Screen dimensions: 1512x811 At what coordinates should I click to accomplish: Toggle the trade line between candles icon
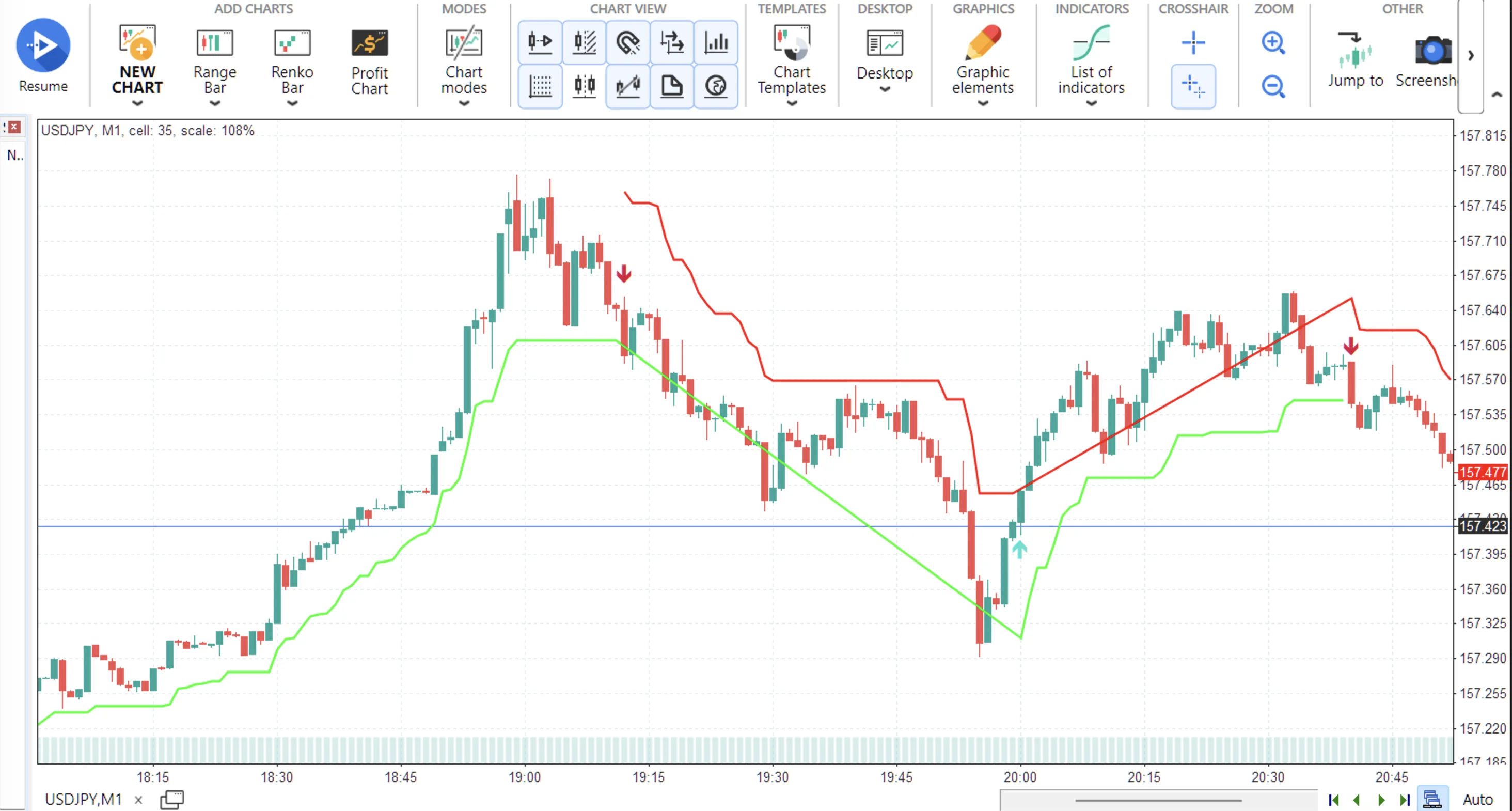click(x=628, y=86)
